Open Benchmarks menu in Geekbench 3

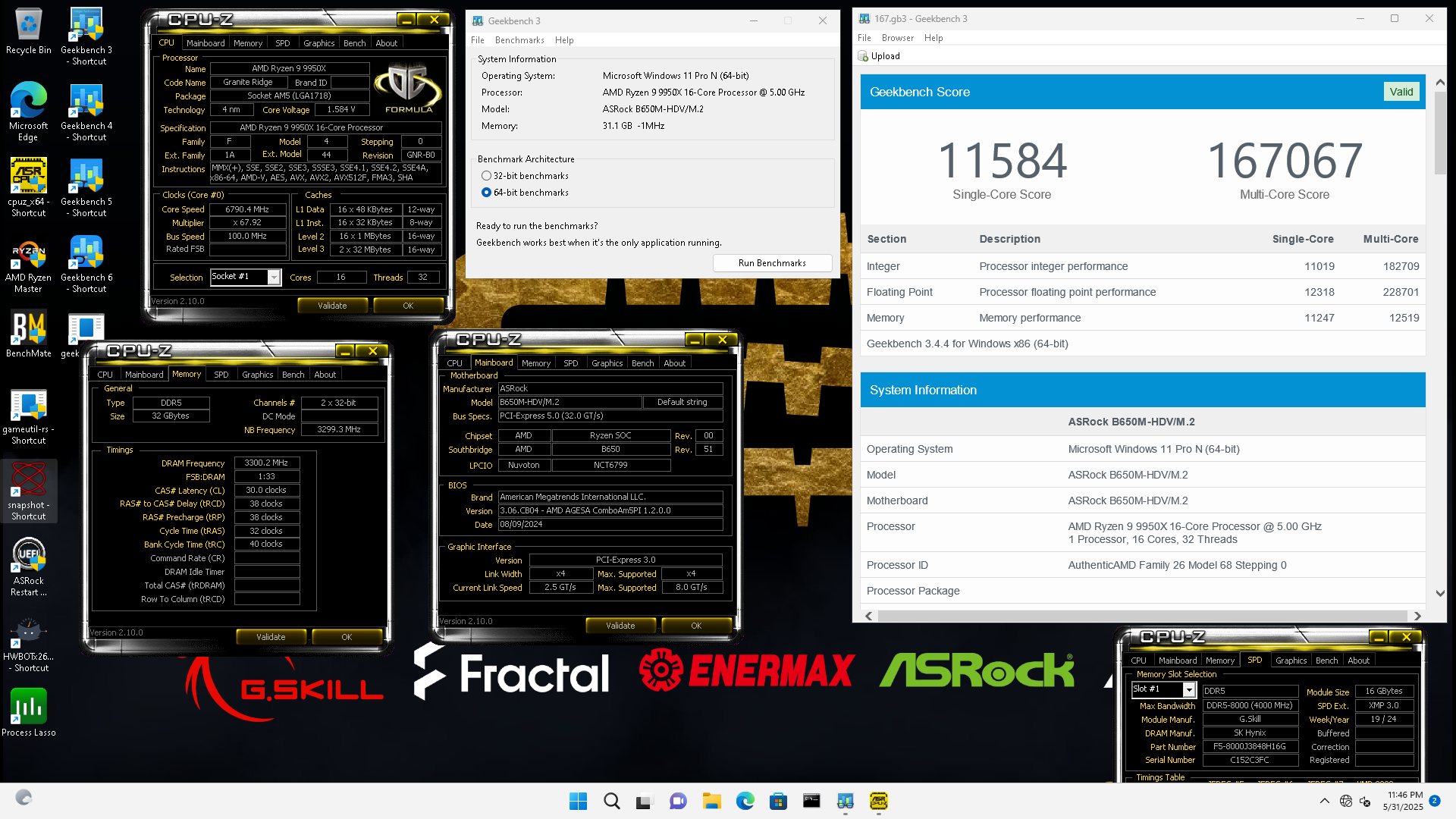pyautogui.click(x=519, y=40)
